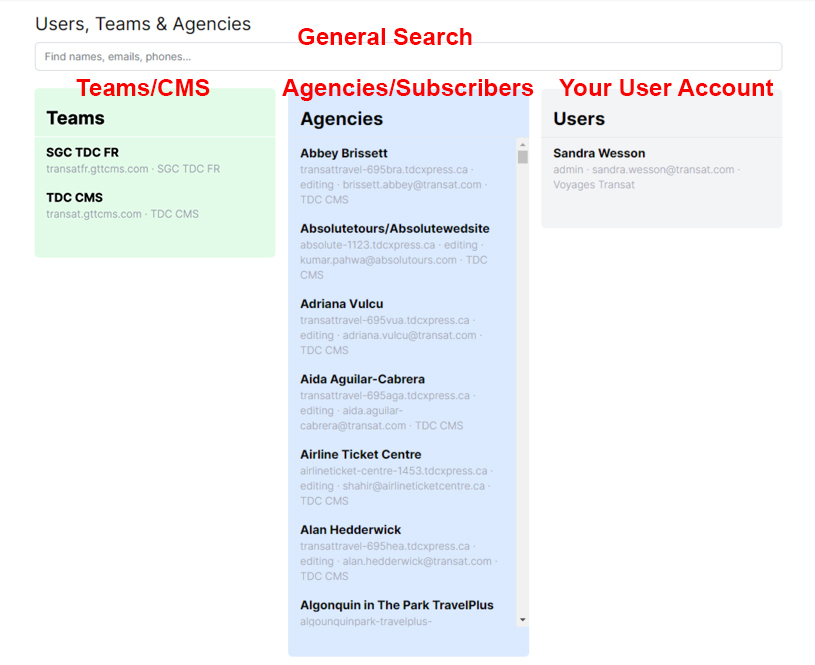Click the general search input field

[408, 57]
